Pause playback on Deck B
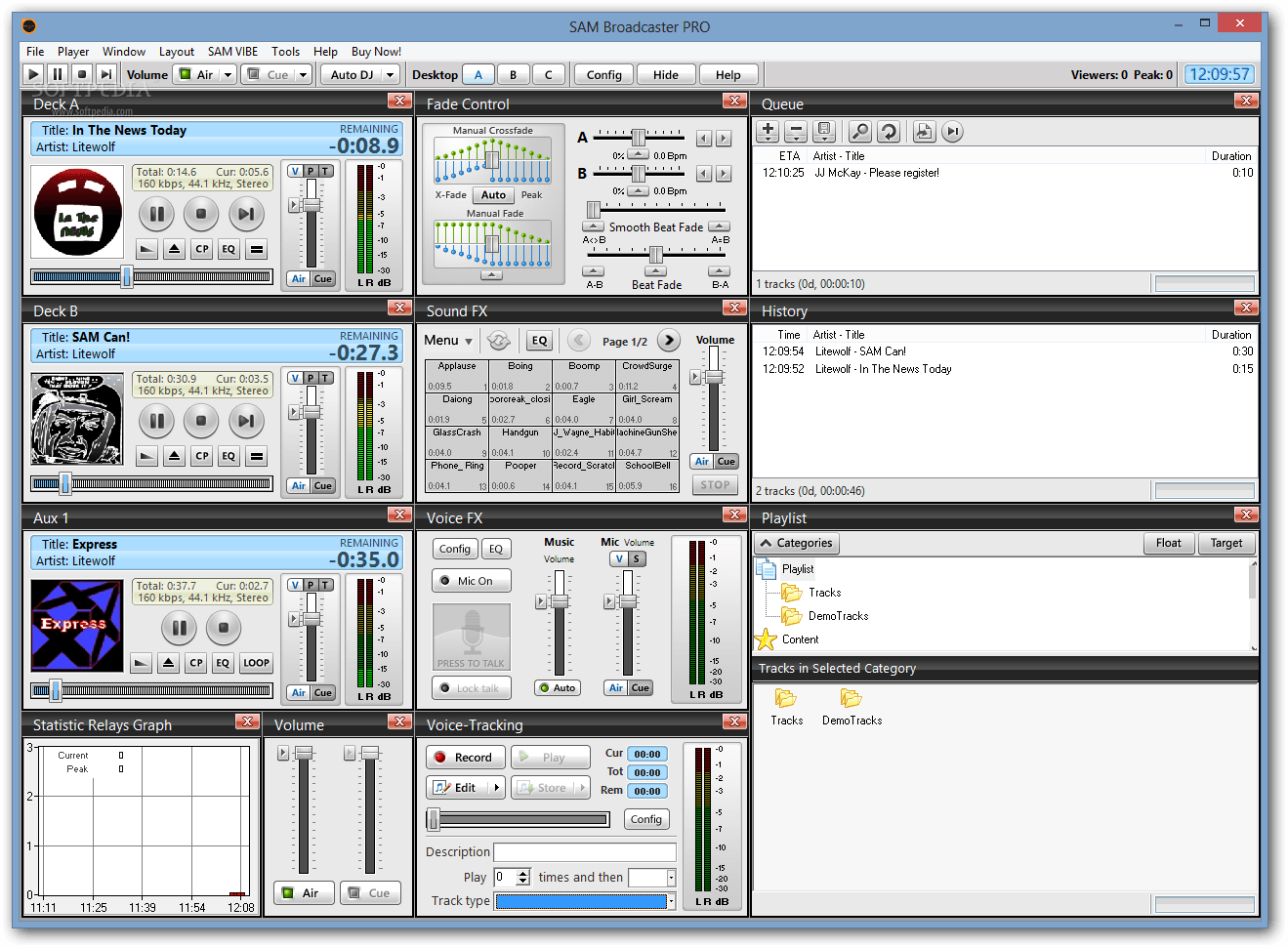This screenshot has height=948, width=1288. click(156, 420)
